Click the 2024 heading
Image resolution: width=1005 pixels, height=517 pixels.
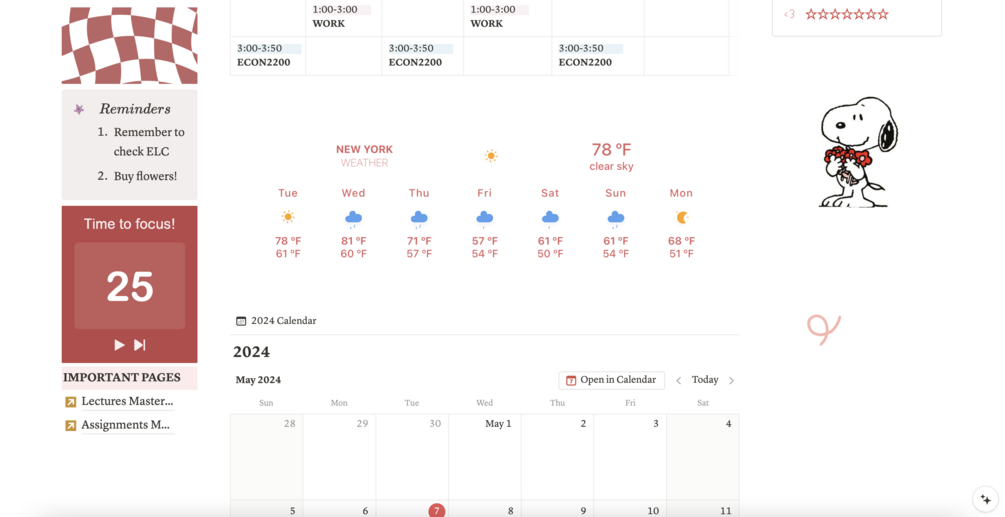(251, 352)
